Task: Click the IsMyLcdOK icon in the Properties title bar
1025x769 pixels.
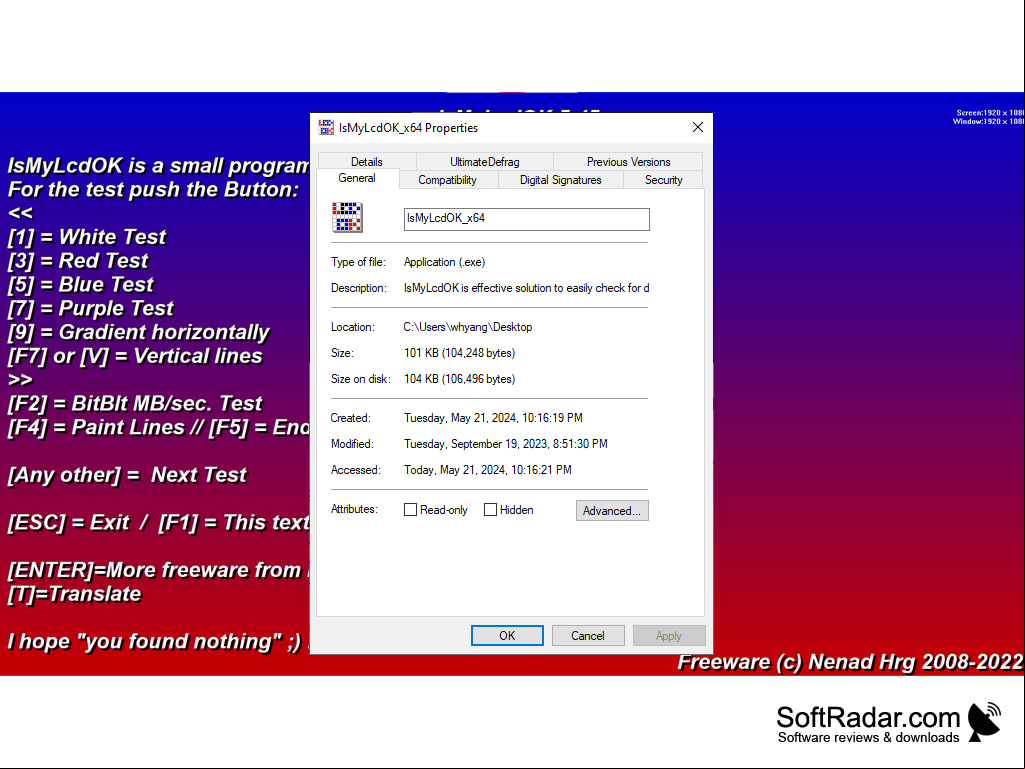Action: (x=326, y=128)
